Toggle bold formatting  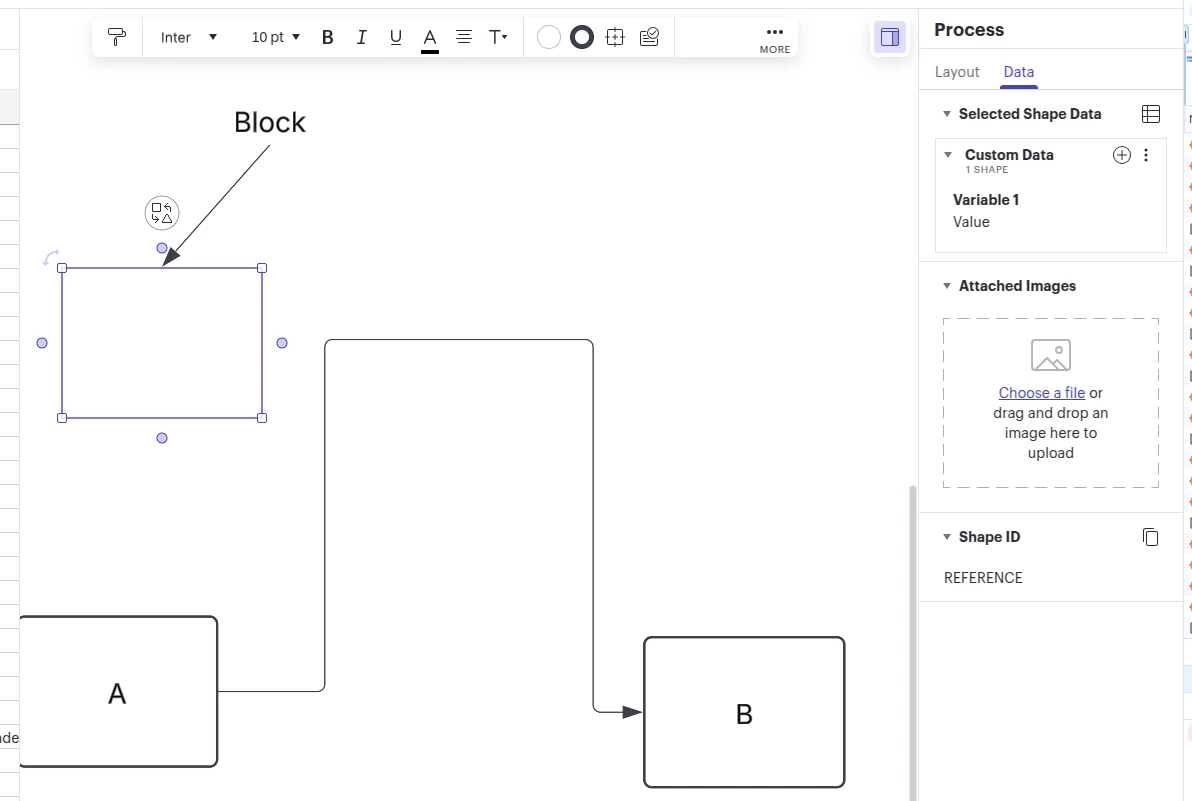click(x=328, y=37)
